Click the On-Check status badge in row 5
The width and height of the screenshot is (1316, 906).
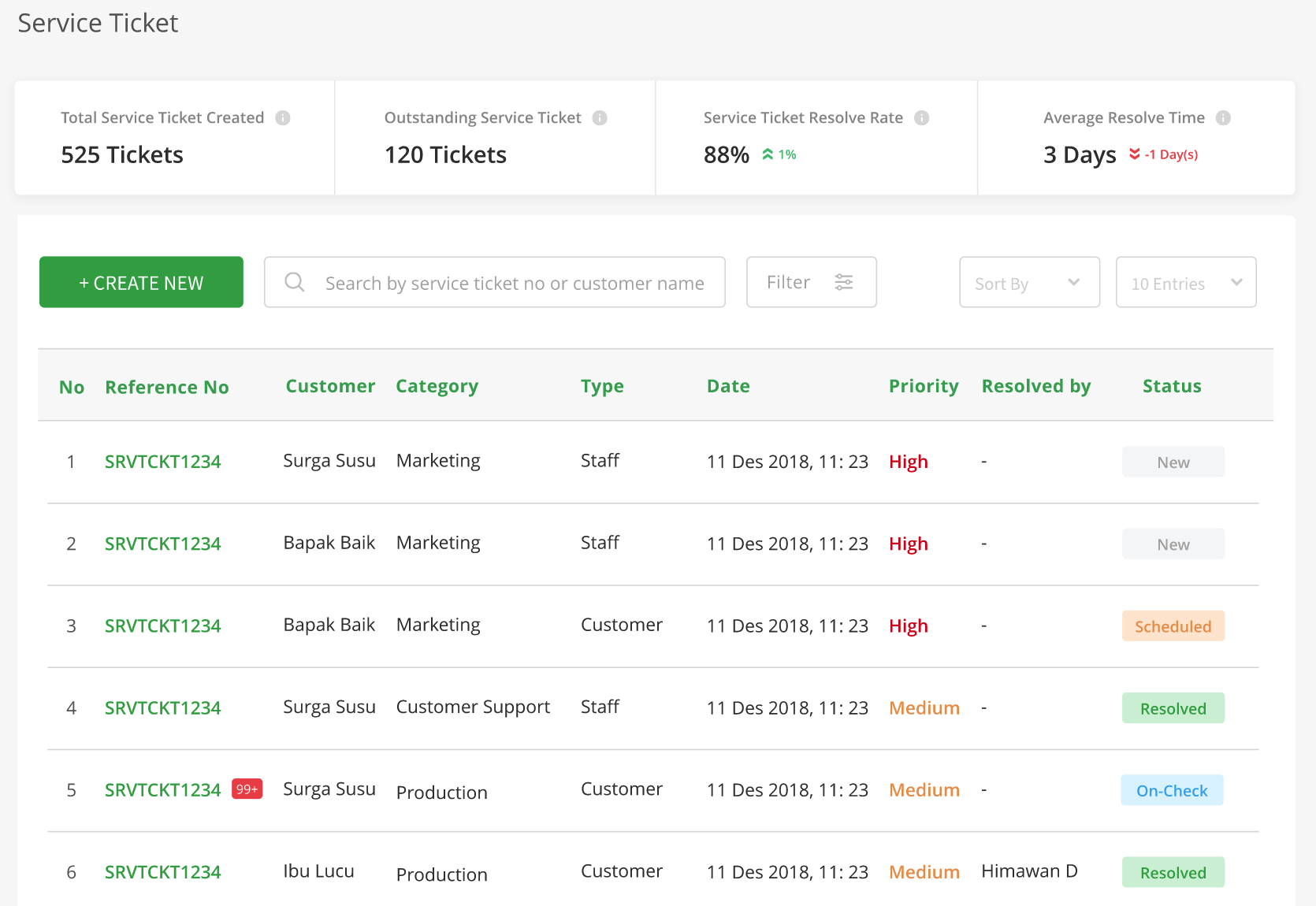point(1173,790)
